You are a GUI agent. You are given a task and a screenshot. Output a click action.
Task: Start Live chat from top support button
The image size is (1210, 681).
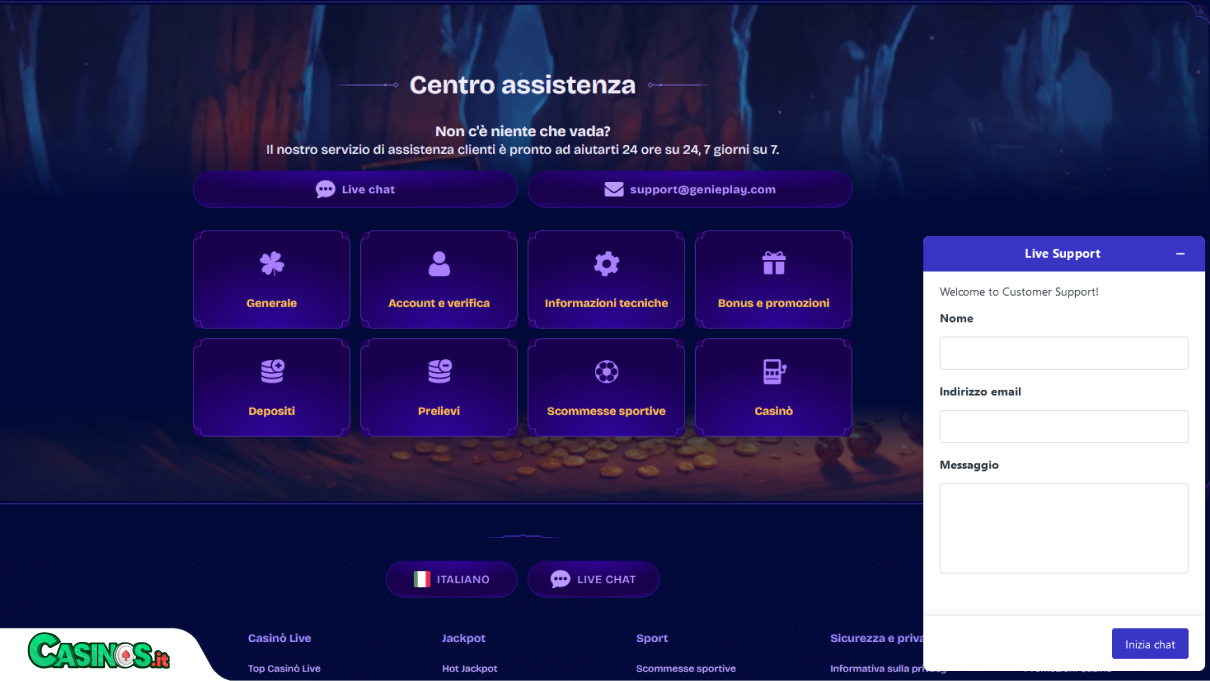[x=355, y=189]
